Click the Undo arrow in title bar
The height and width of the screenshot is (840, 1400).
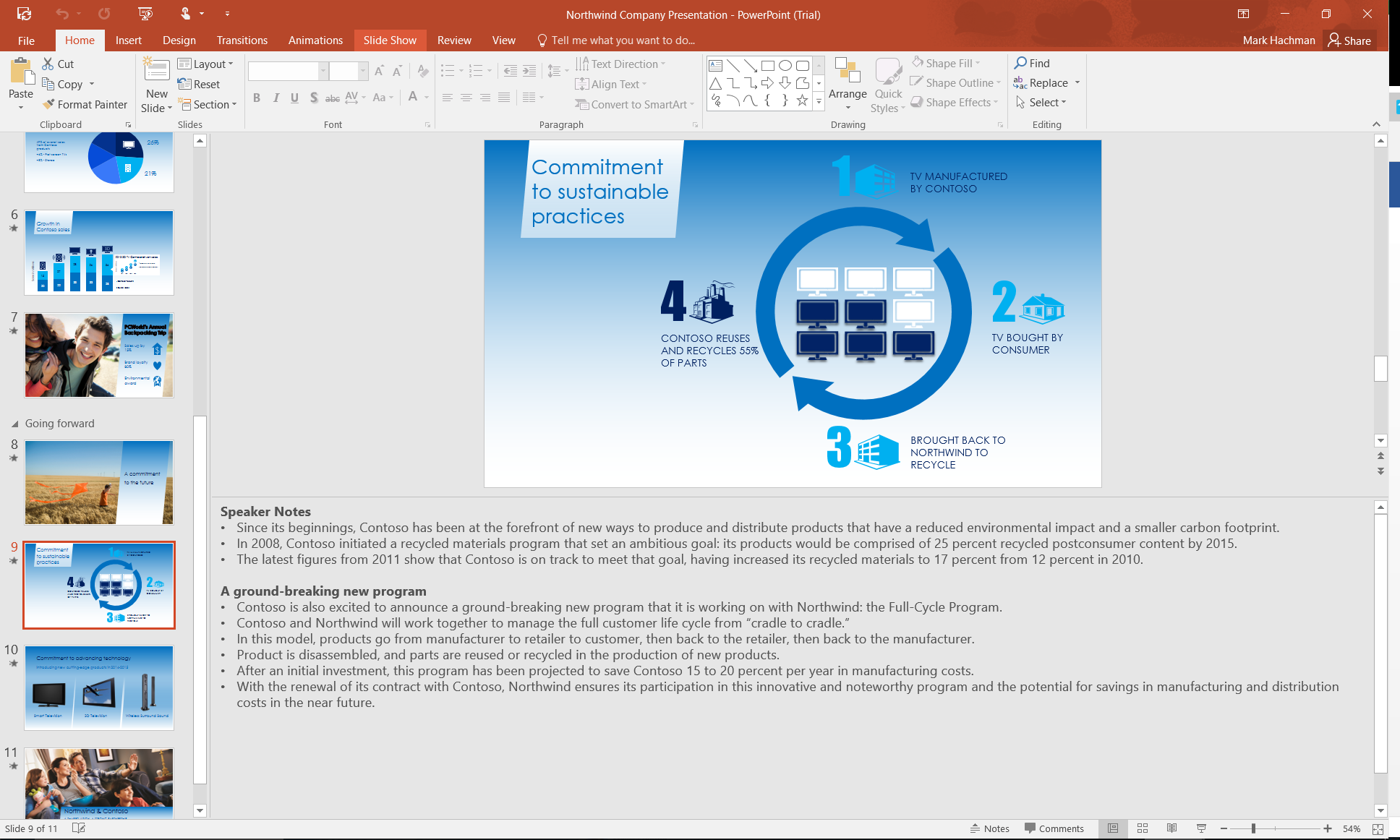(62, 14)
